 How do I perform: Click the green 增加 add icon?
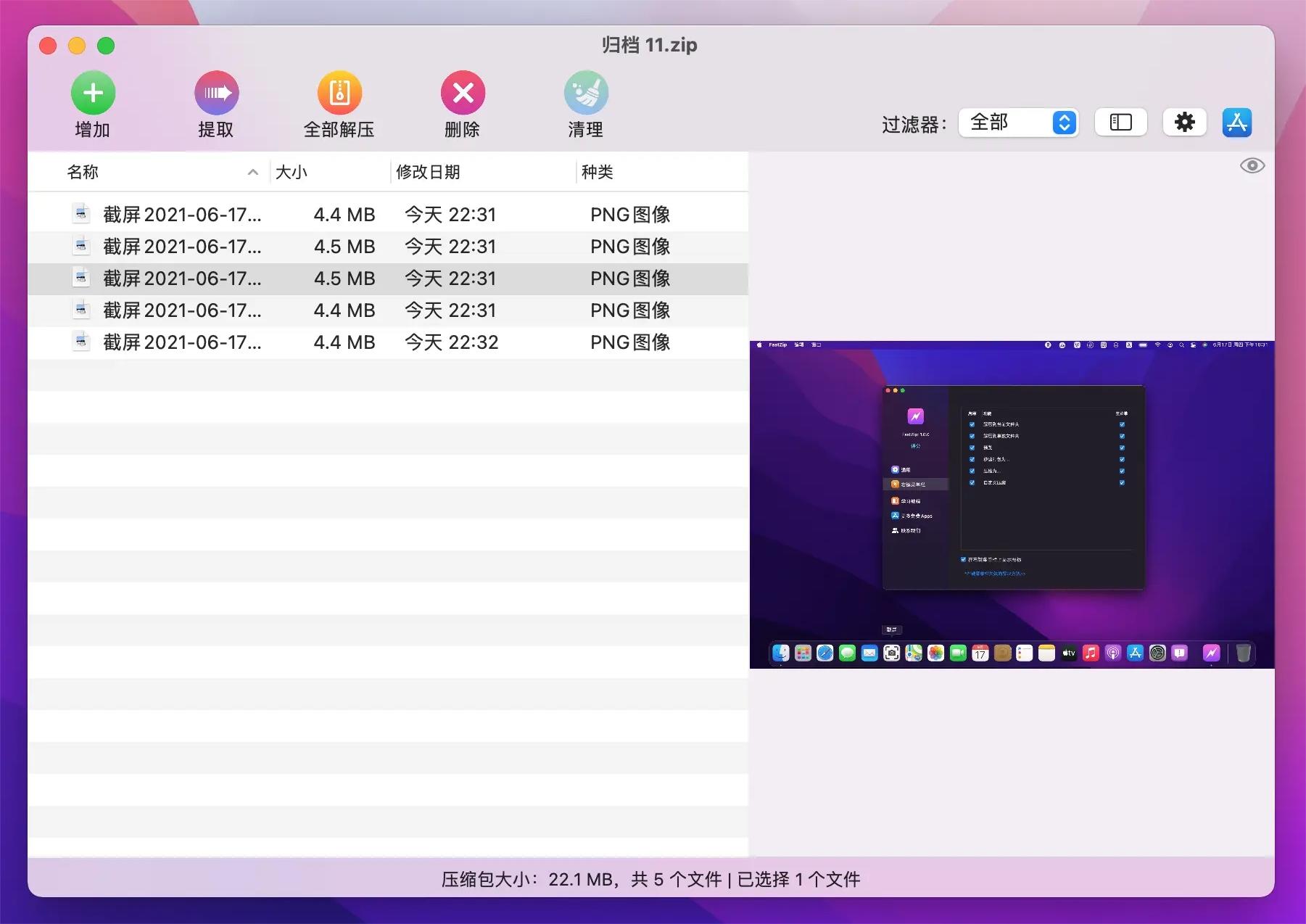click(93, 93)
